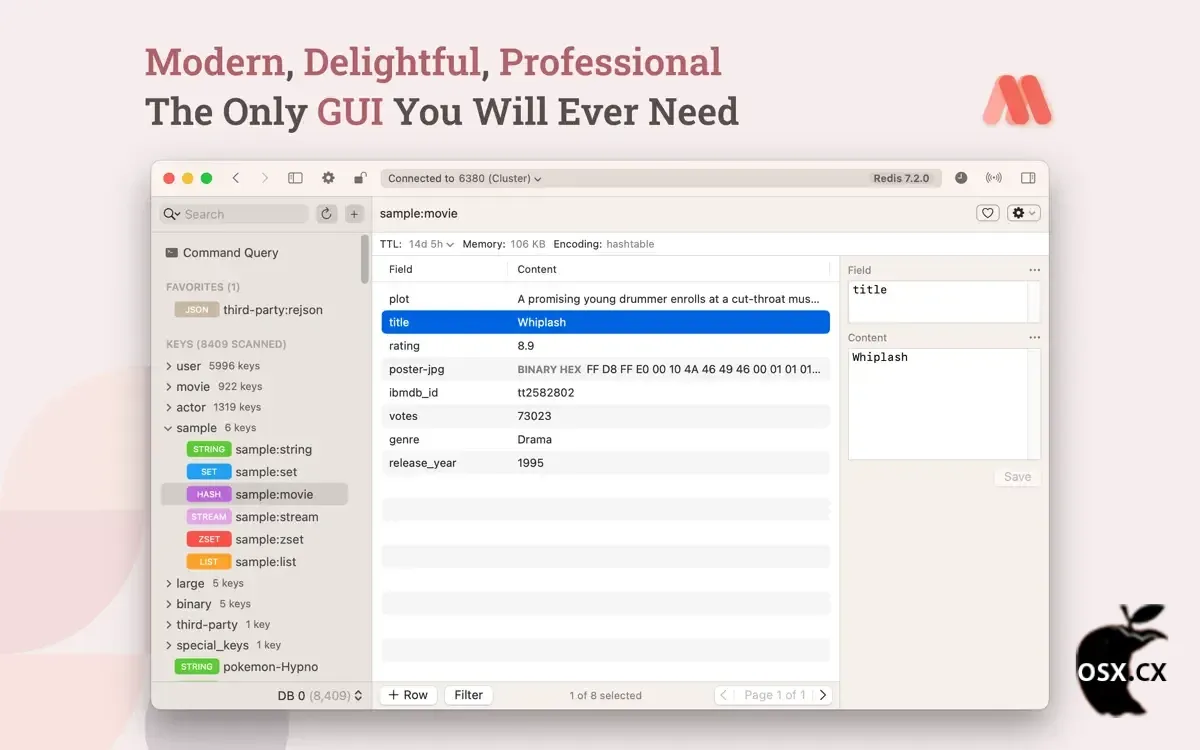Screen dimensions: 1200x750
Task: Go back with the left arrow
Action: [236, 178]
